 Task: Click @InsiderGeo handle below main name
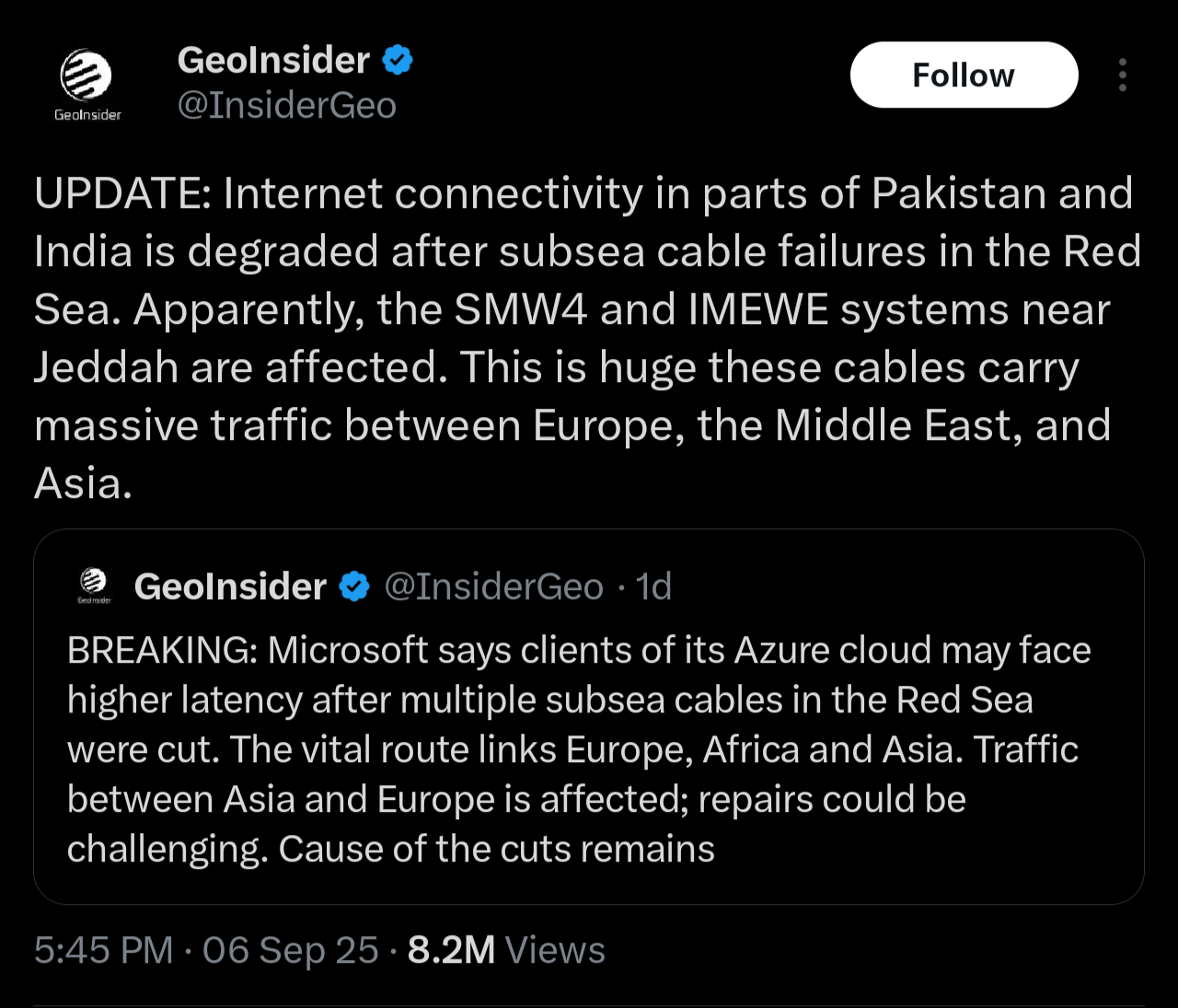[286, 106]
